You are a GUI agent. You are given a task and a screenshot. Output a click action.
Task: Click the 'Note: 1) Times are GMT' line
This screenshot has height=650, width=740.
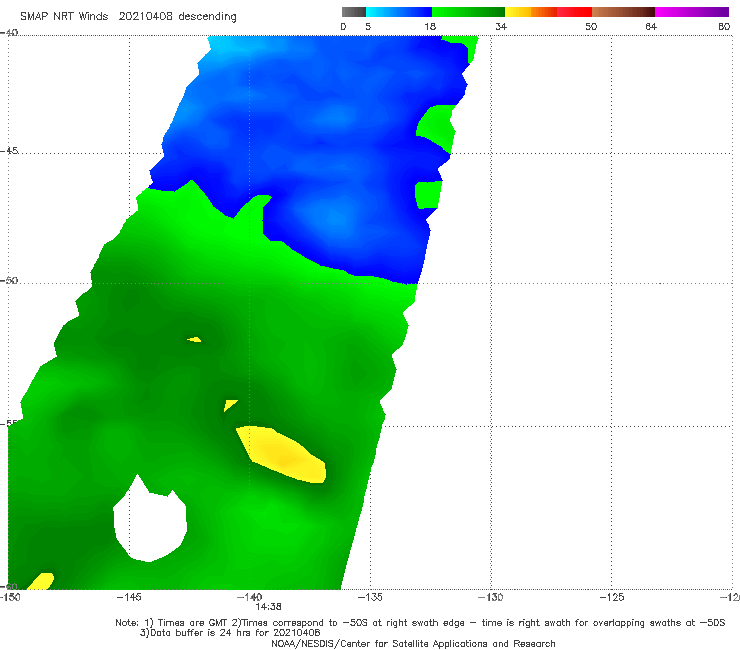click(x=420, y=623)
